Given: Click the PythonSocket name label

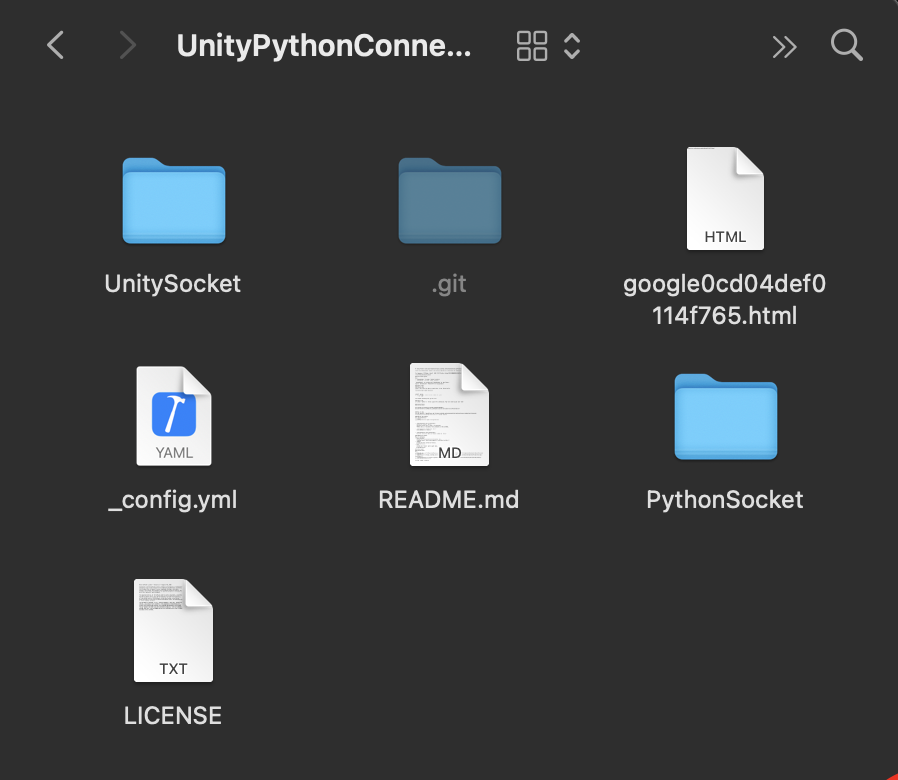Looking at the screenshot, I should click(724, 500).
